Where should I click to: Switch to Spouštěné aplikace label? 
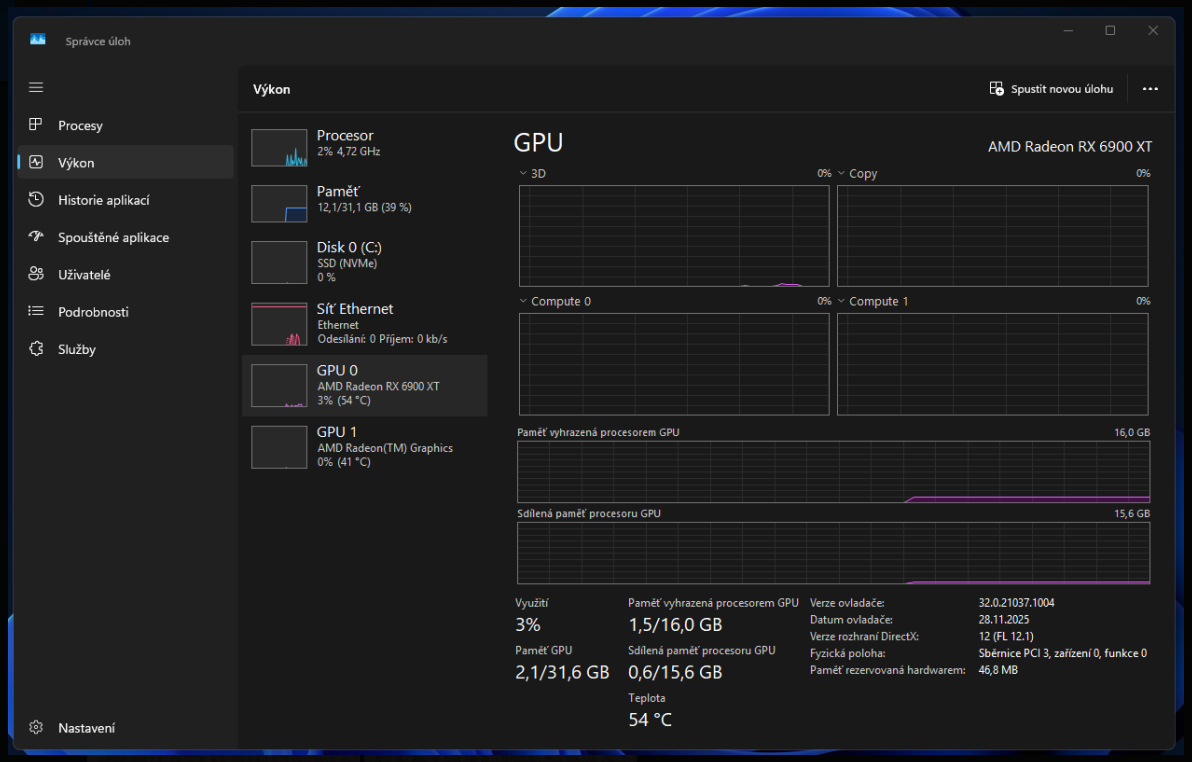click(114, 237)
